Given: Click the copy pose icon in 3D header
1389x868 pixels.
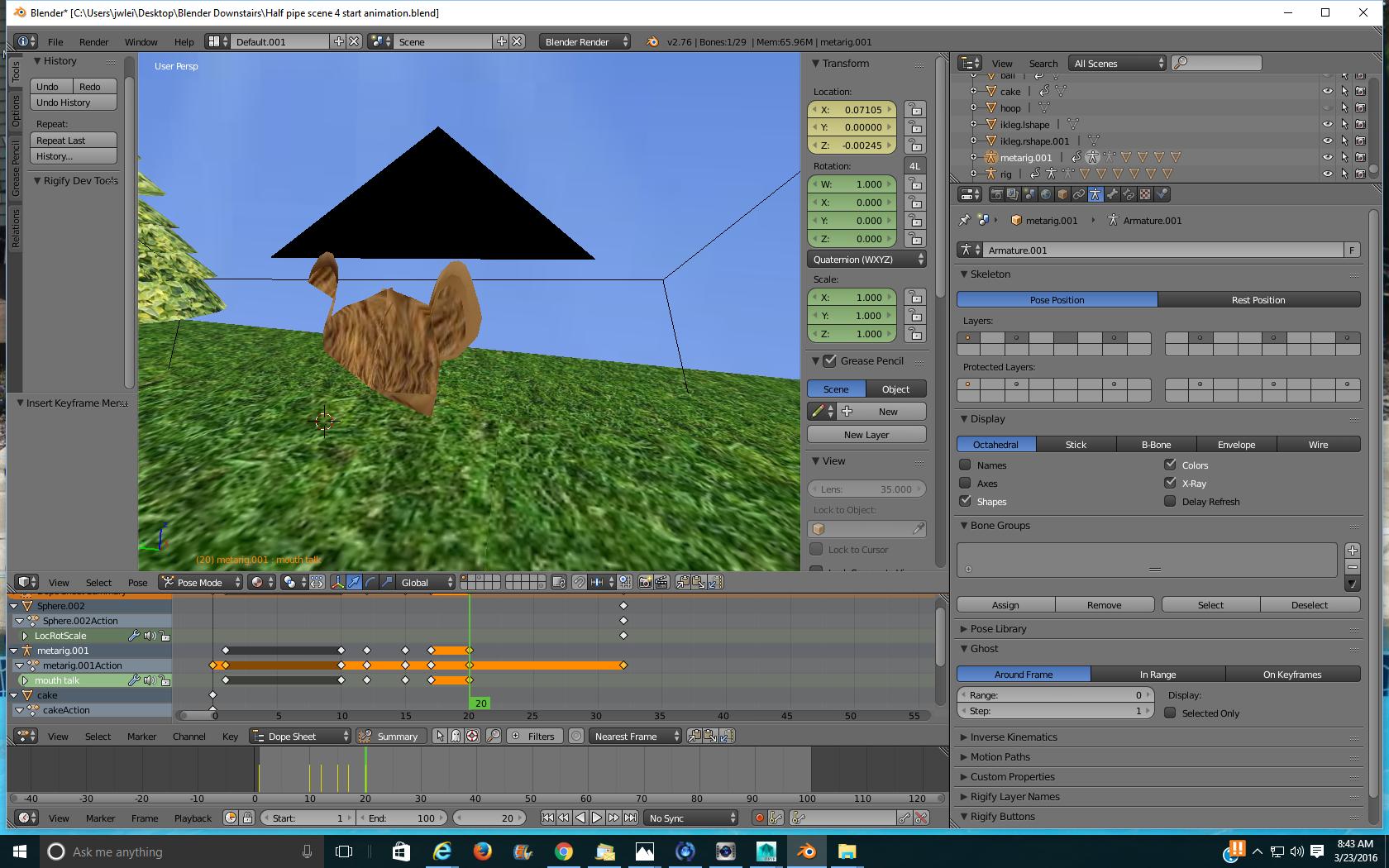Looking at the screenshot, I should tap(682, 582).
